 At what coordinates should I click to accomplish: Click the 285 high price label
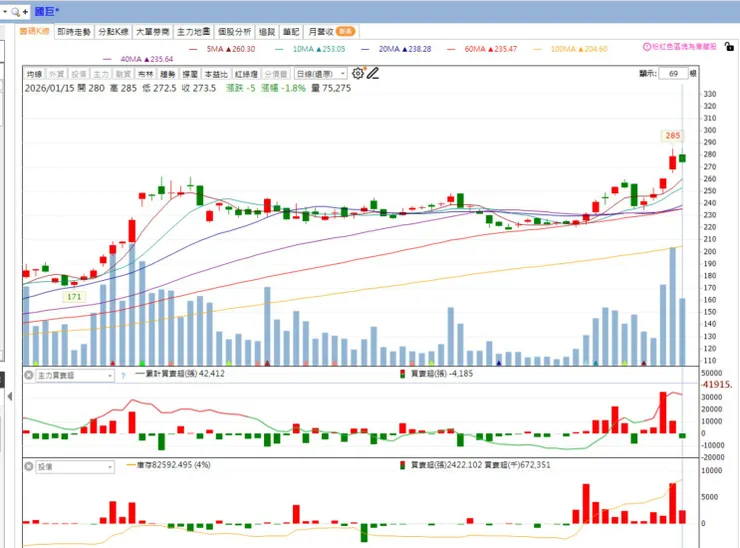[672, 135]
